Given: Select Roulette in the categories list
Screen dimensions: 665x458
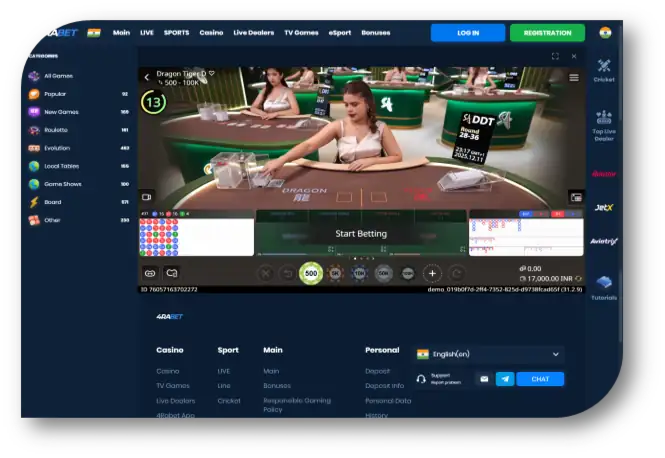Looking at the screenshot, I should [x=54, y=130].
